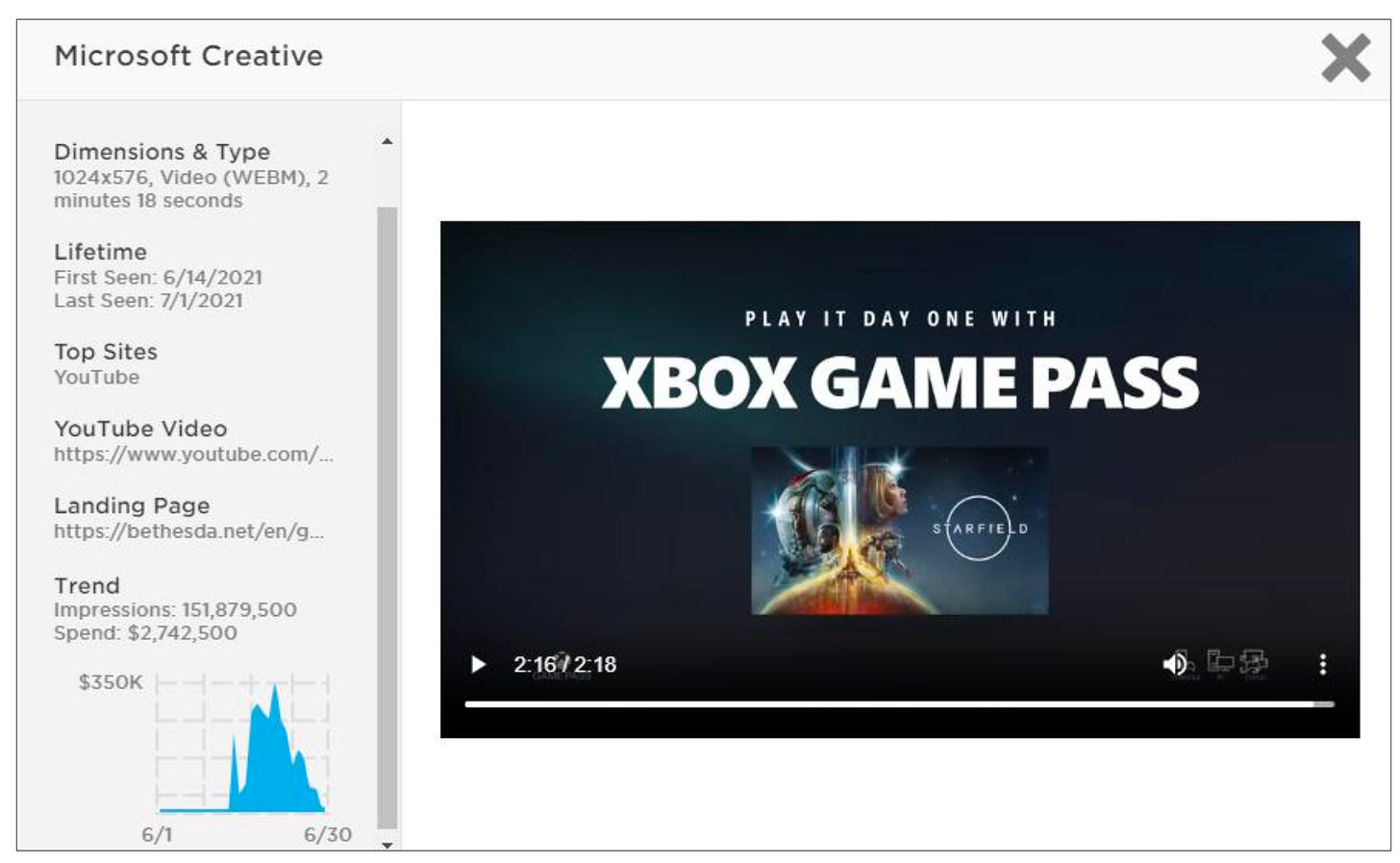Open the bethesda.net landing page link
This screenshot has width=1400, height=863.
(188, 531)
